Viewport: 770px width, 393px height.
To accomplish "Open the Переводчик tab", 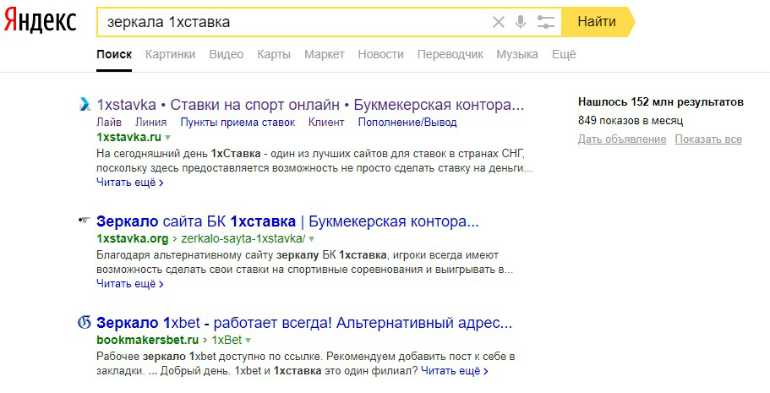I will click(450, 54).
